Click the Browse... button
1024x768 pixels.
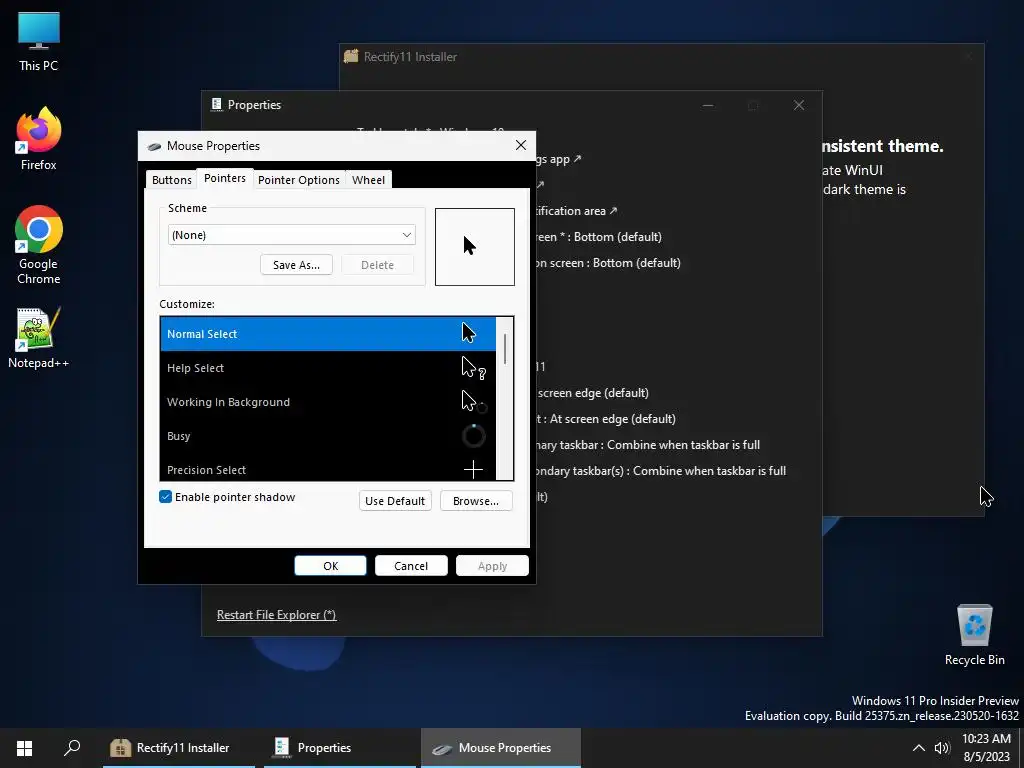click(476, 501)
